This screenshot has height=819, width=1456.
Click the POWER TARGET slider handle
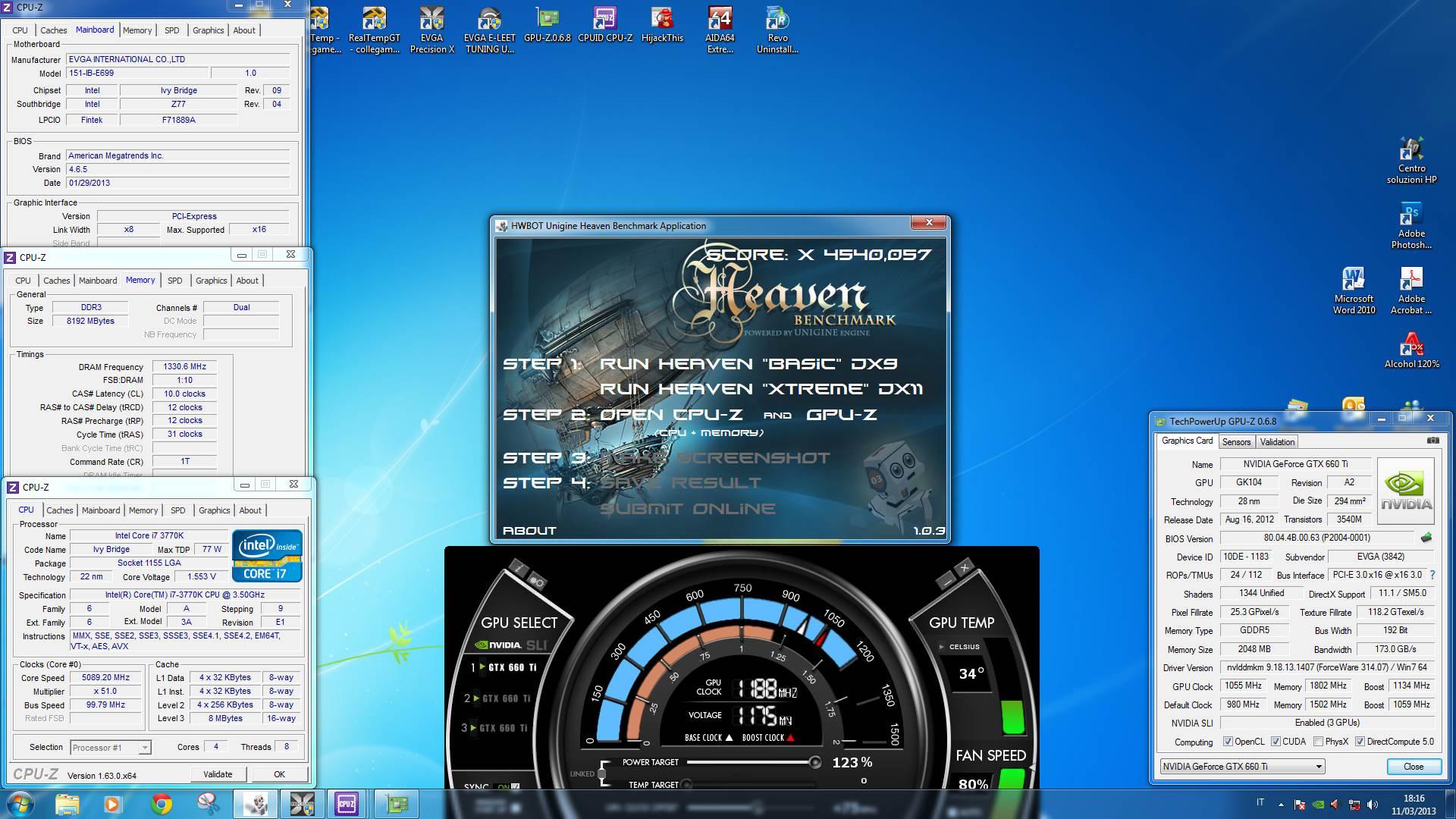click(814, 762)
